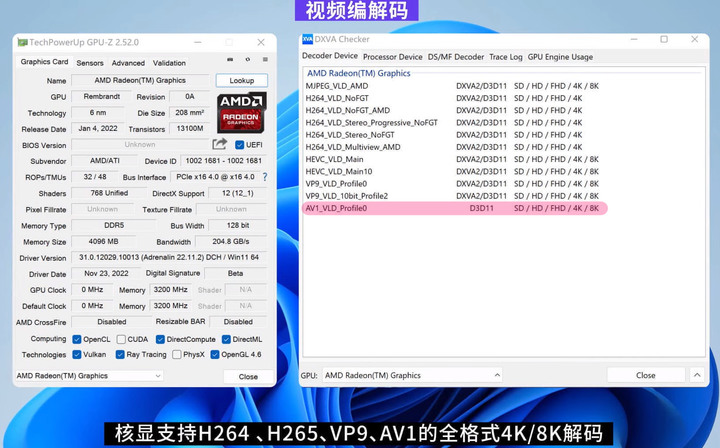Click the Memory Type value DDR5
Viewport: 720px width, 448px height.
tap(114, 225)
